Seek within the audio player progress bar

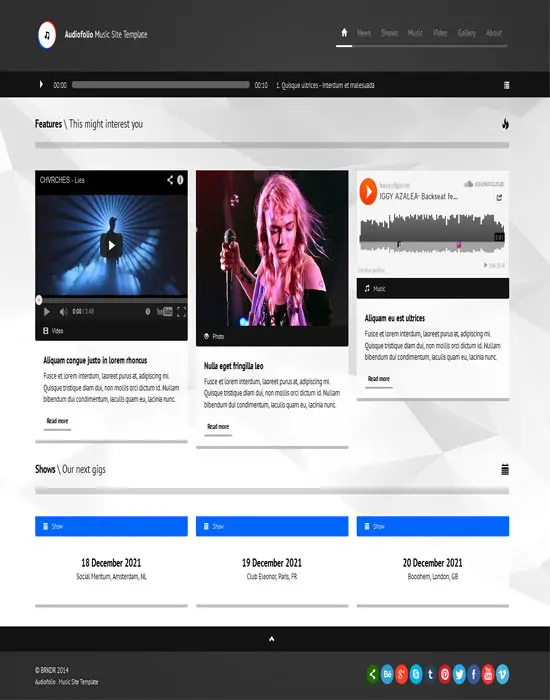point(161,85)
